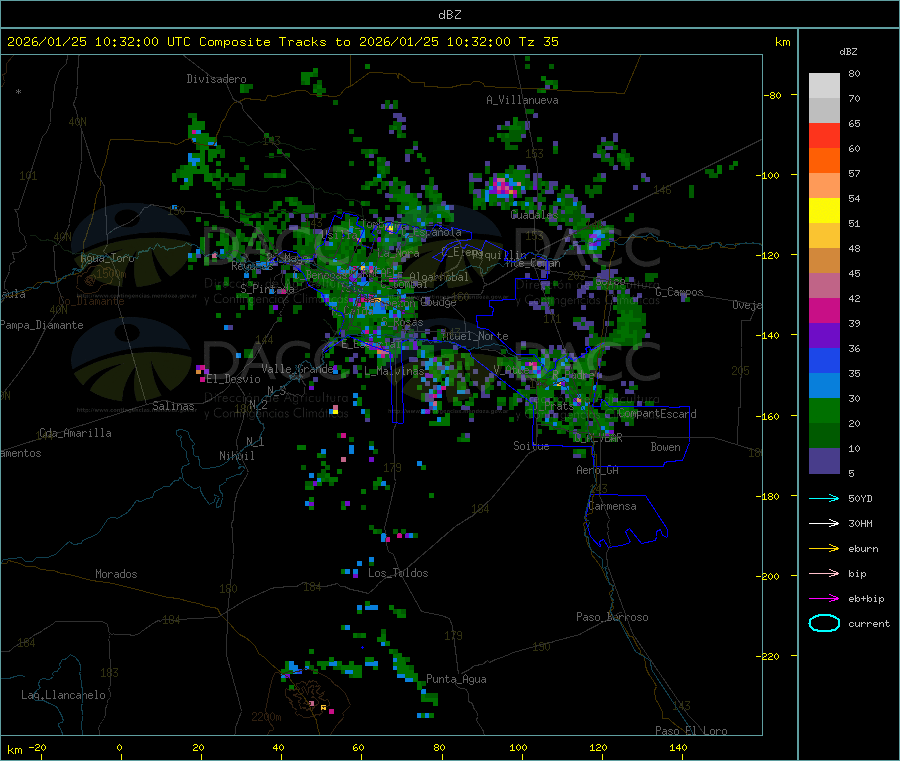Viewport: 900px width, 761px height.
Task: Click the Goudge map label
Action: pyautogui.click(x=439, y=302)
